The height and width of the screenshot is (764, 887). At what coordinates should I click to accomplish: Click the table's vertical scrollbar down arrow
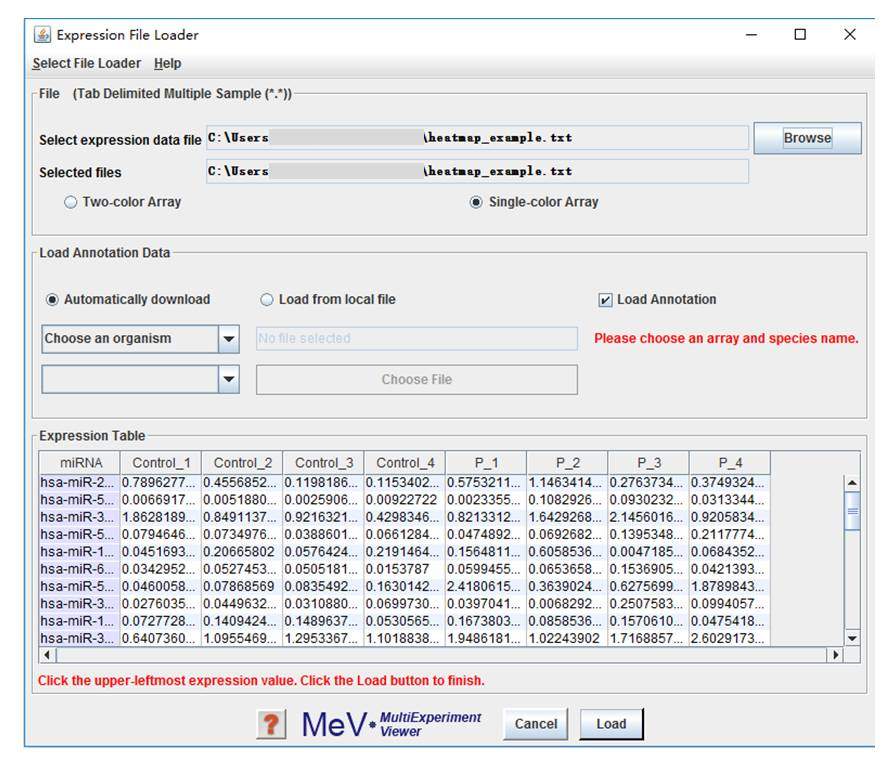click(x=852, y=637)
